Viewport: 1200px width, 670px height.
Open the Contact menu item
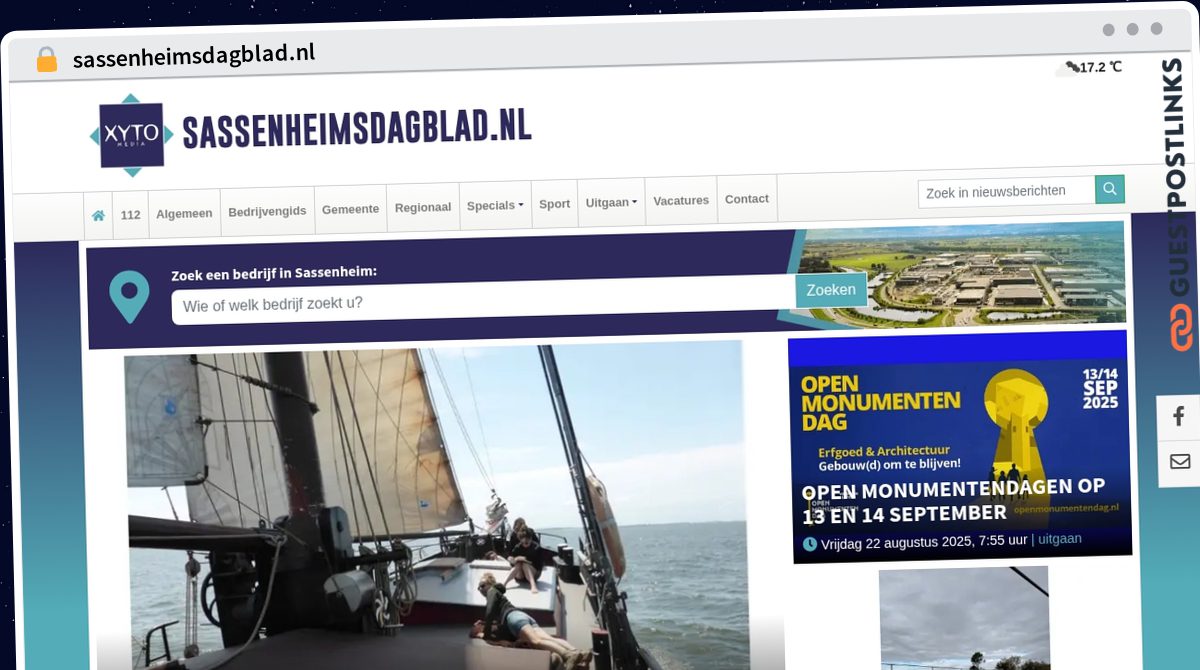coord(747,199)
